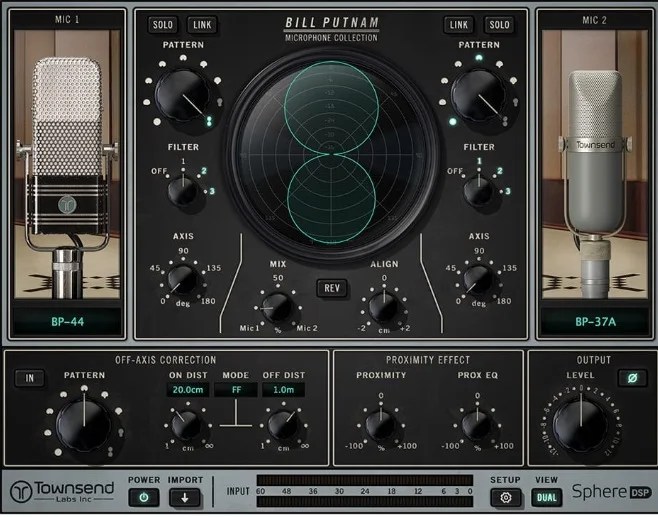Screen dimensions: 658x517
Task: Switch the VIEW DUAL button
Action: (x=546, y=498)
